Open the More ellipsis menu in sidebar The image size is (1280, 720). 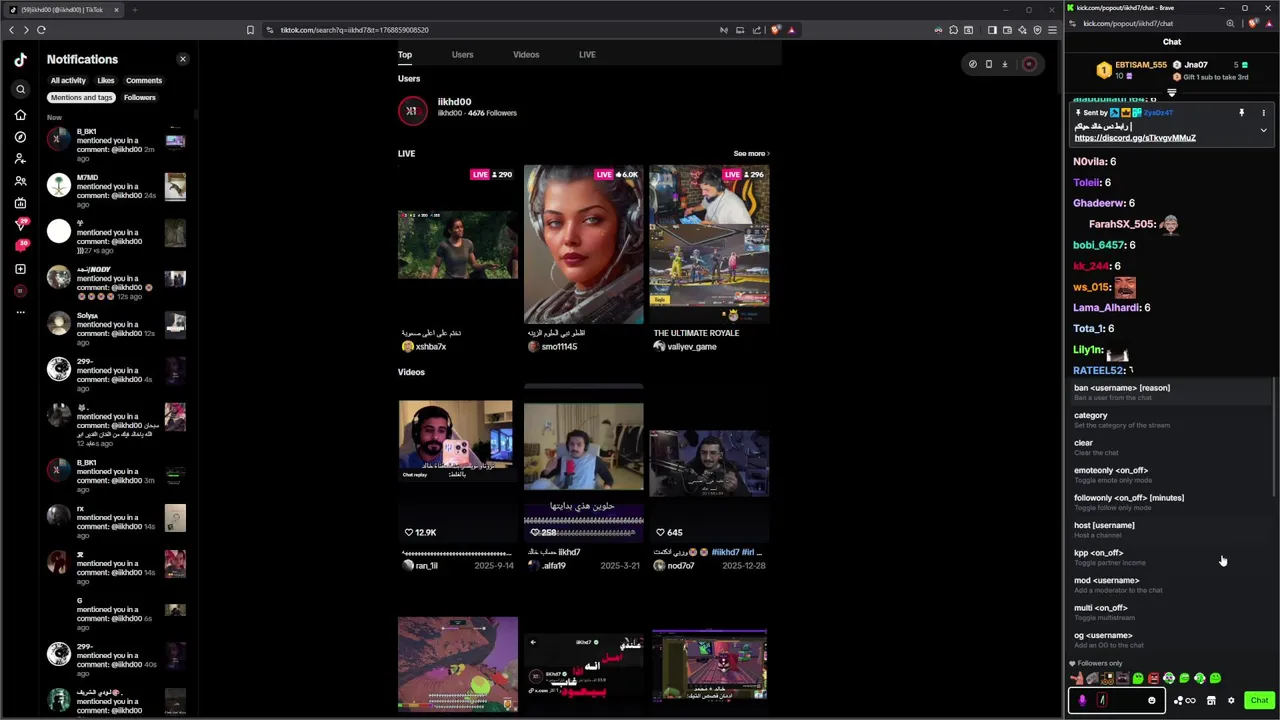20,312
